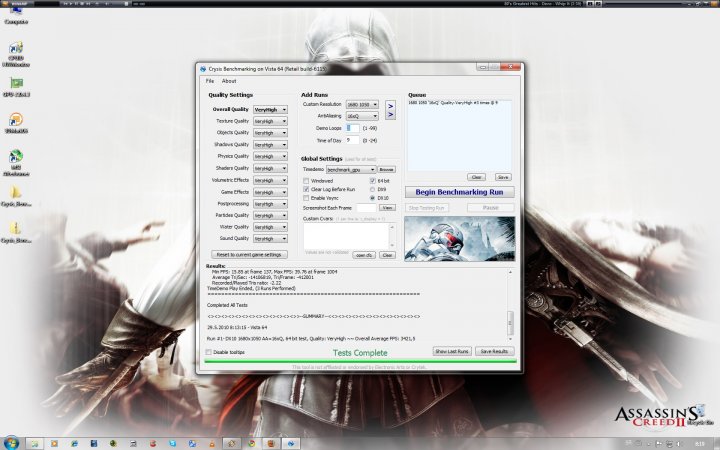Launch VLC media player from the taskbar
720x450 pixels.
click(212, 444)
